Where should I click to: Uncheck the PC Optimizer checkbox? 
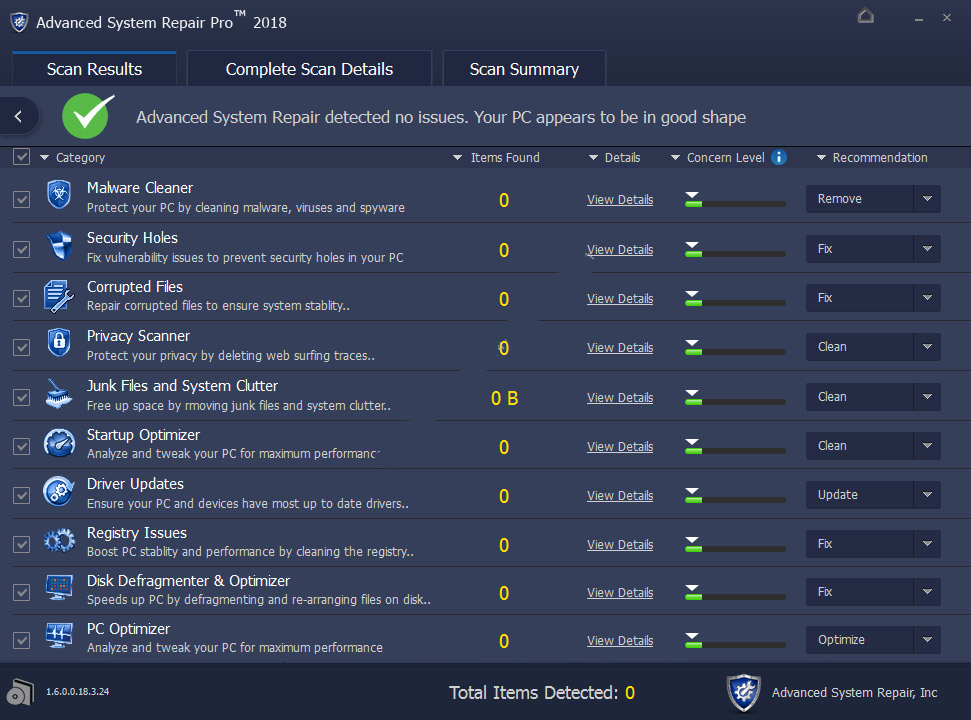point(22,640)
